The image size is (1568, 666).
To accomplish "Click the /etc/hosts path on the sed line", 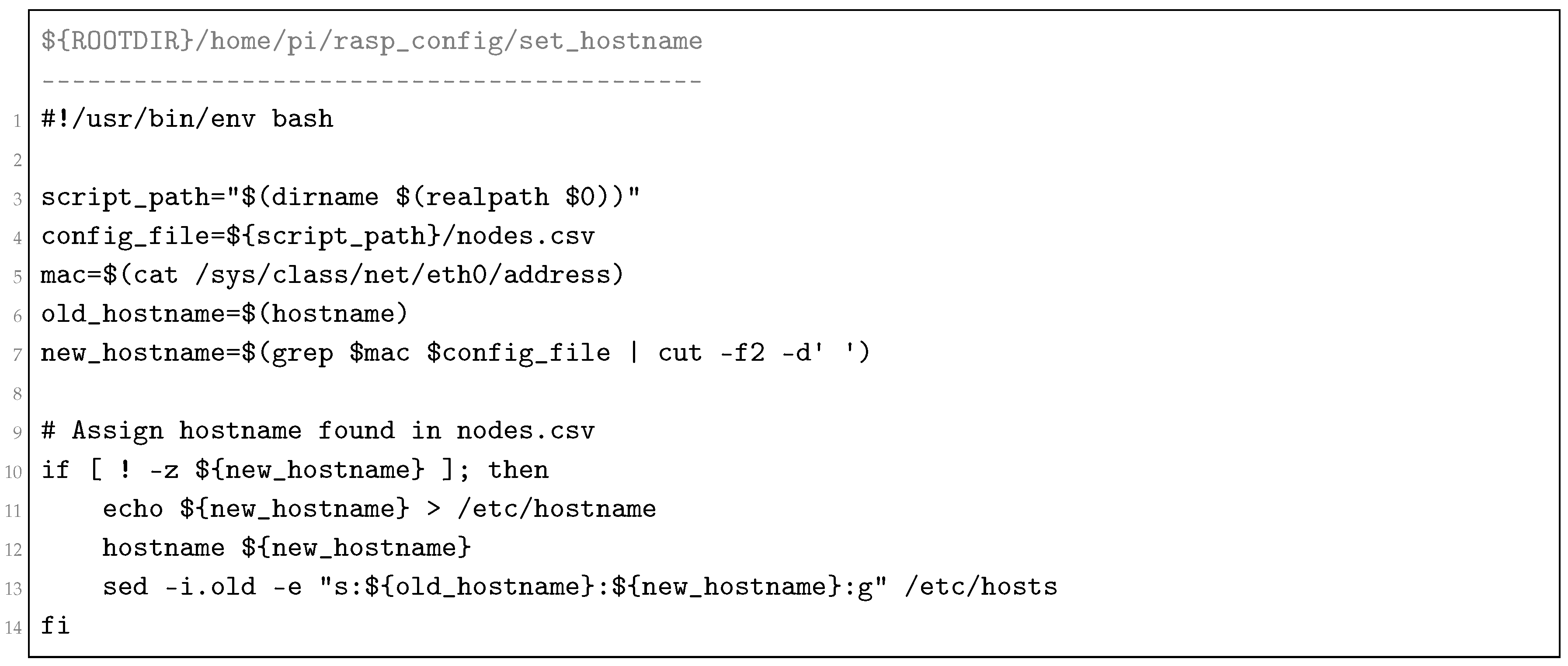I will [x=981, y=587].
